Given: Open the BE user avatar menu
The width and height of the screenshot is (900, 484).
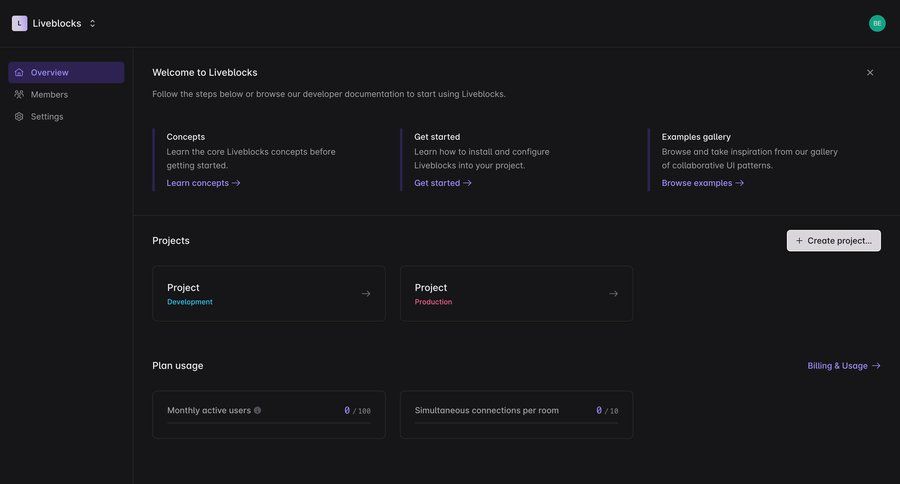Looking at the screenshot, I should tap(876, 24).
